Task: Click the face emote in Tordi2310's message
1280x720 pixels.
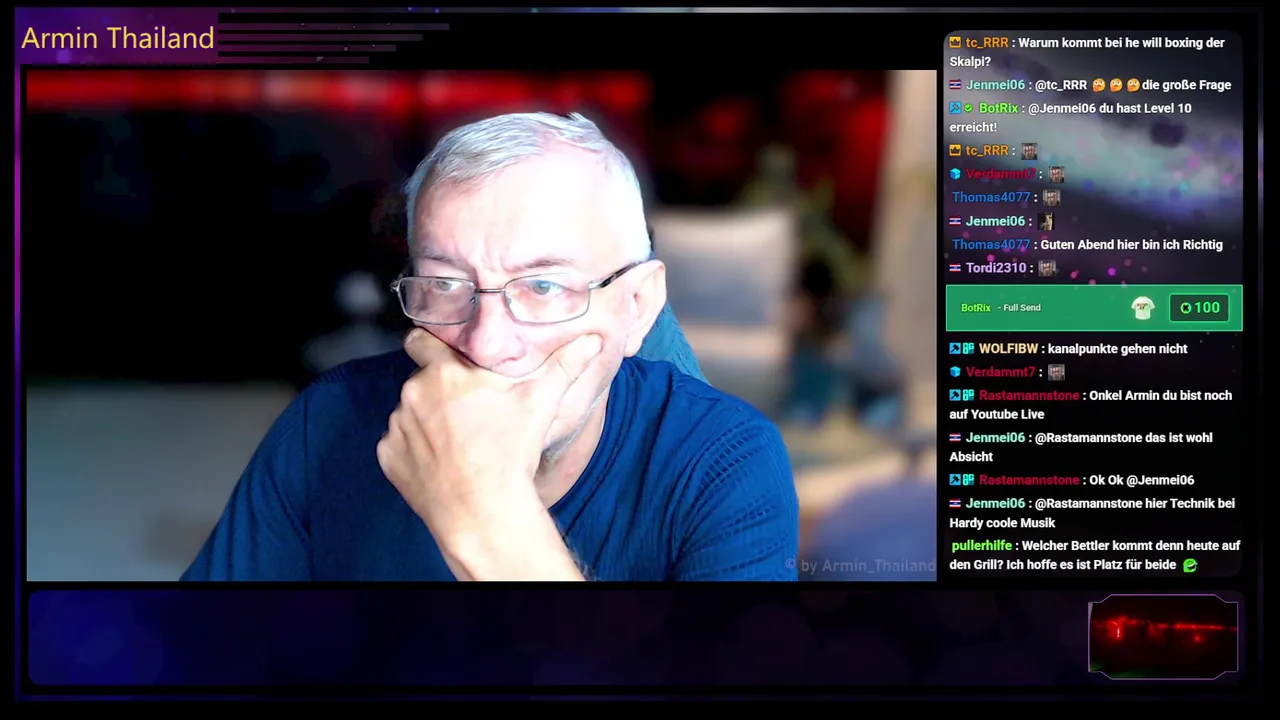Action: (x=1047, y=268)
